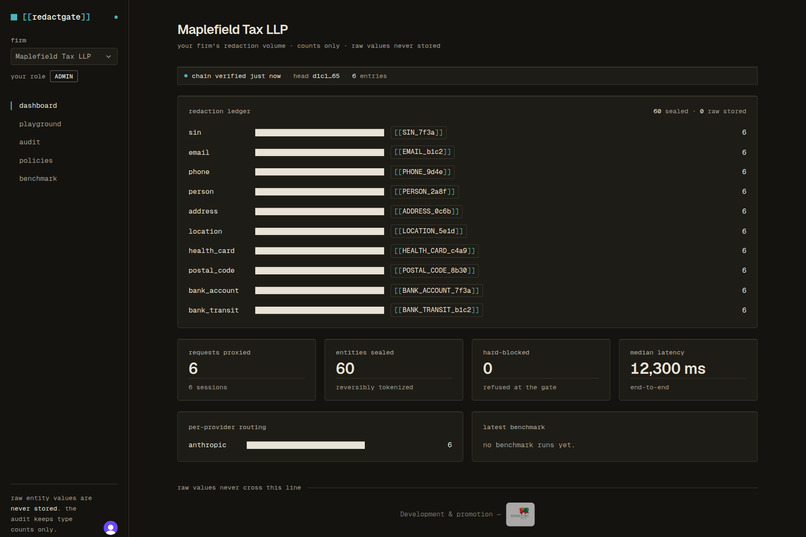The width and height of the screenshot is (806, 537).
Task: Click the [[BANK_ACCOUNT_7f3a]] token tag
Action: (x=436, y=290)
